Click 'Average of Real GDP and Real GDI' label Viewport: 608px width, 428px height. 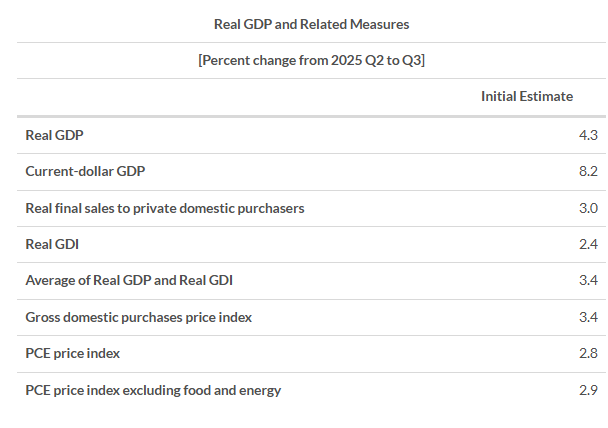(x=129, y=281)
